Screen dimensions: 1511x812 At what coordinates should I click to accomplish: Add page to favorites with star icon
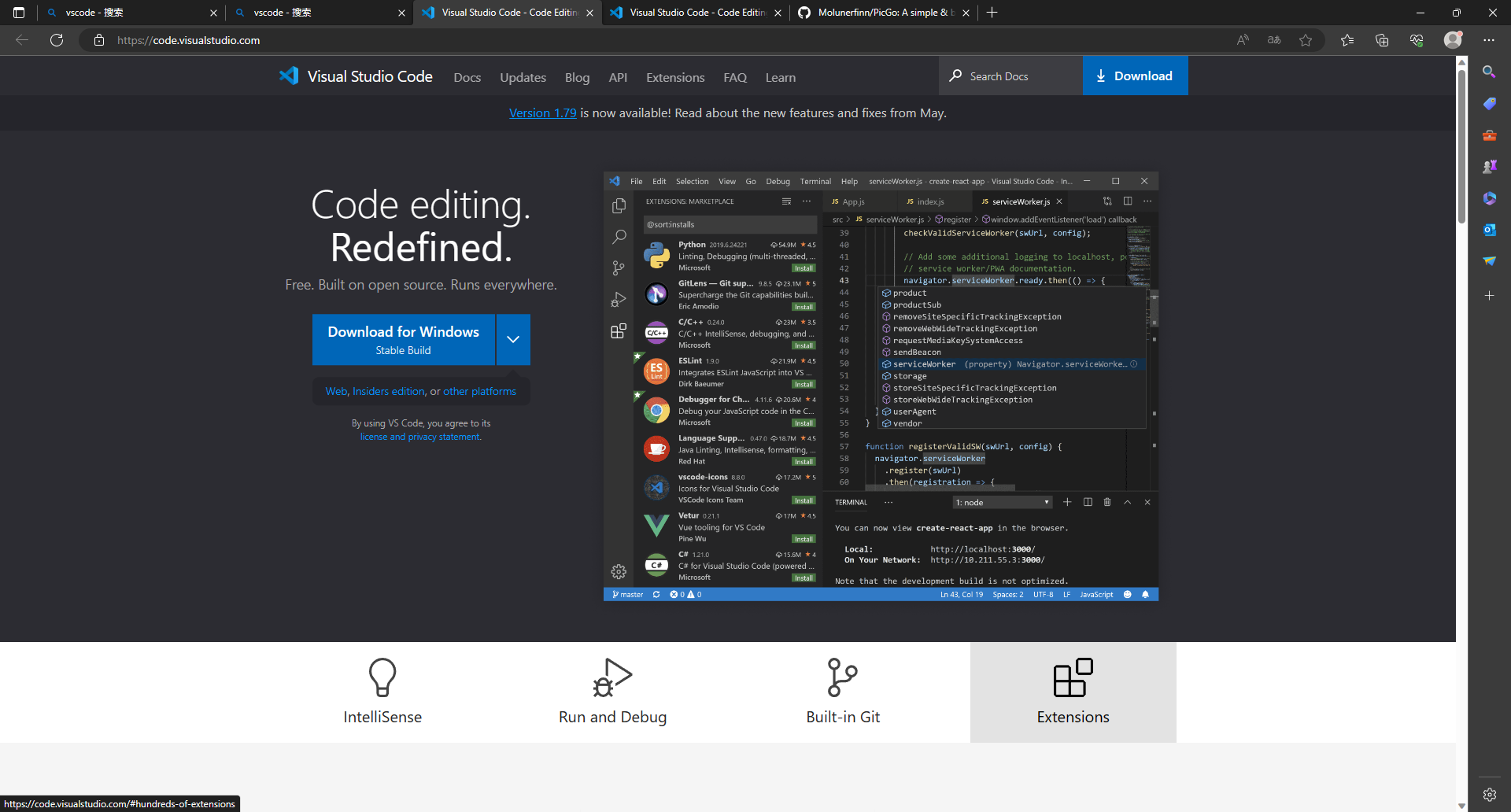click(1306, 40)
